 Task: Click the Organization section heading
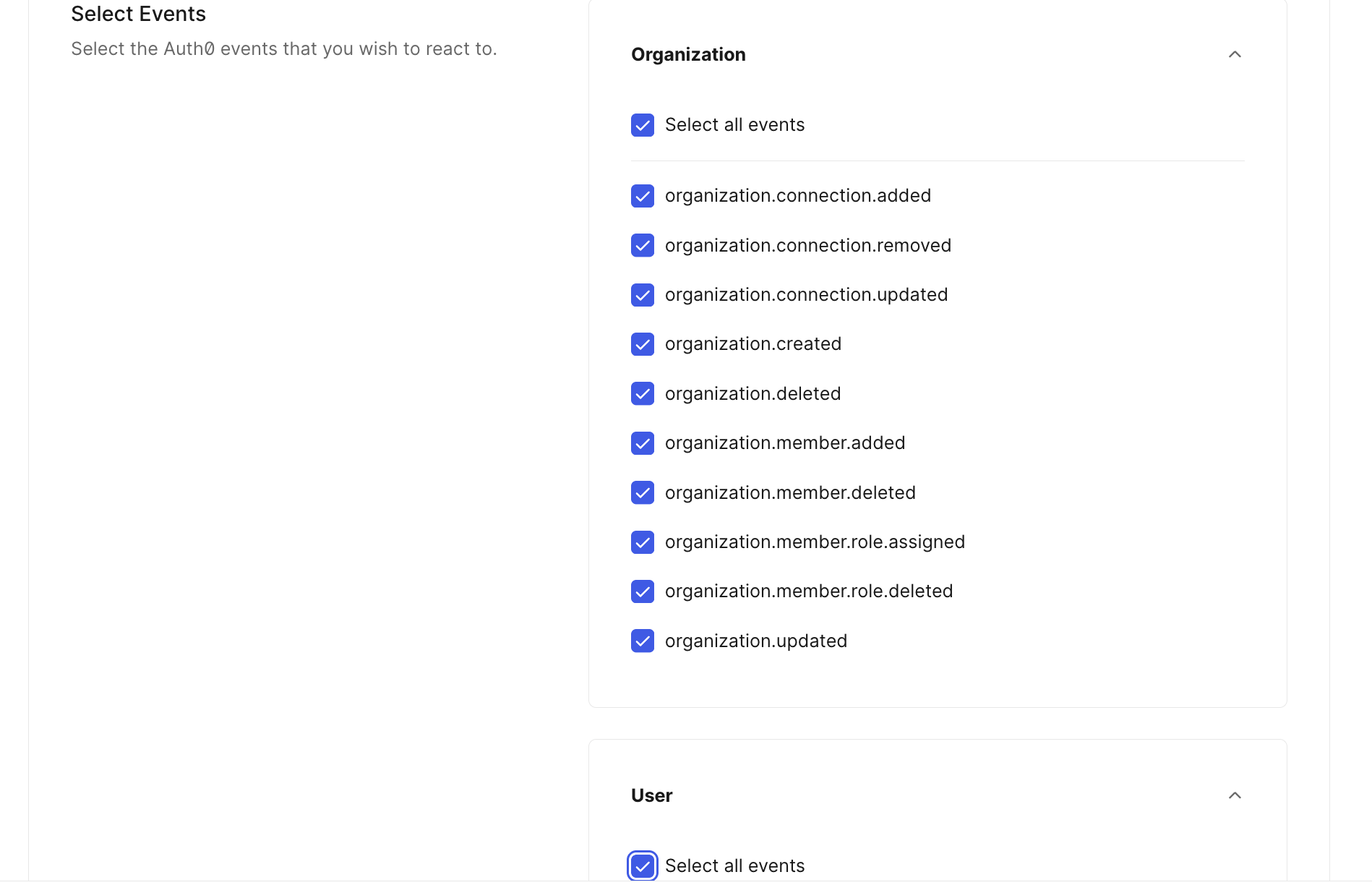point(688,55)
